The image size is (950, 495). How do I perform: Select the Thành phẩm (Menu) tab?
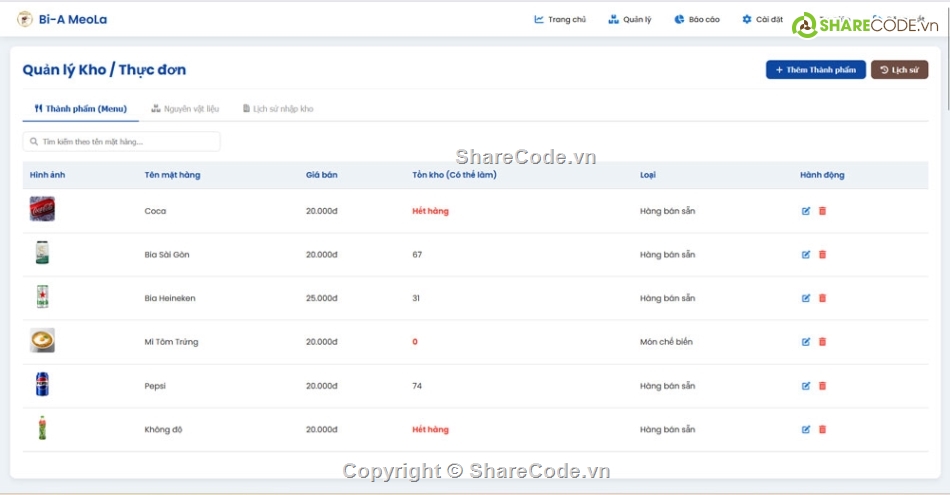tap(80, 108)
